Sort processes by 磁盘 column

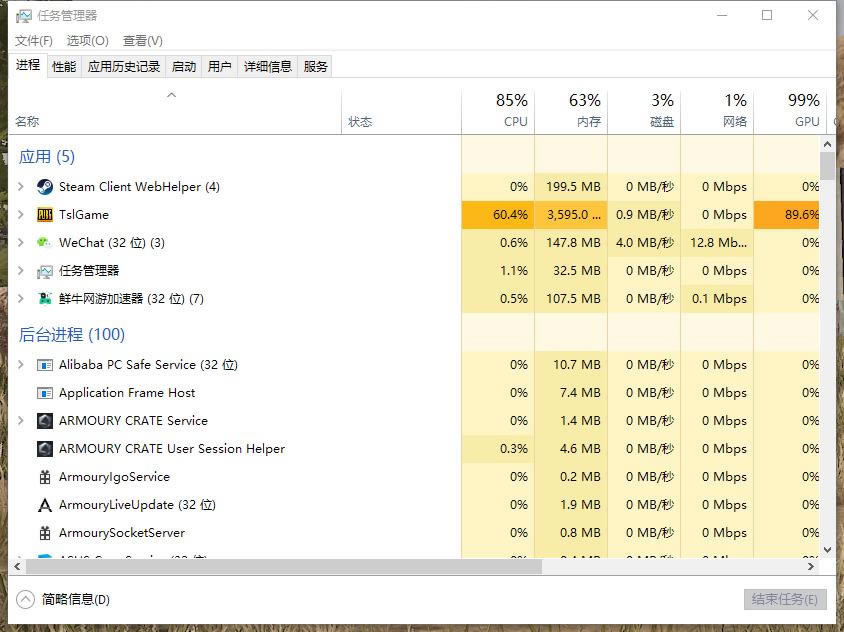[644, 112]
